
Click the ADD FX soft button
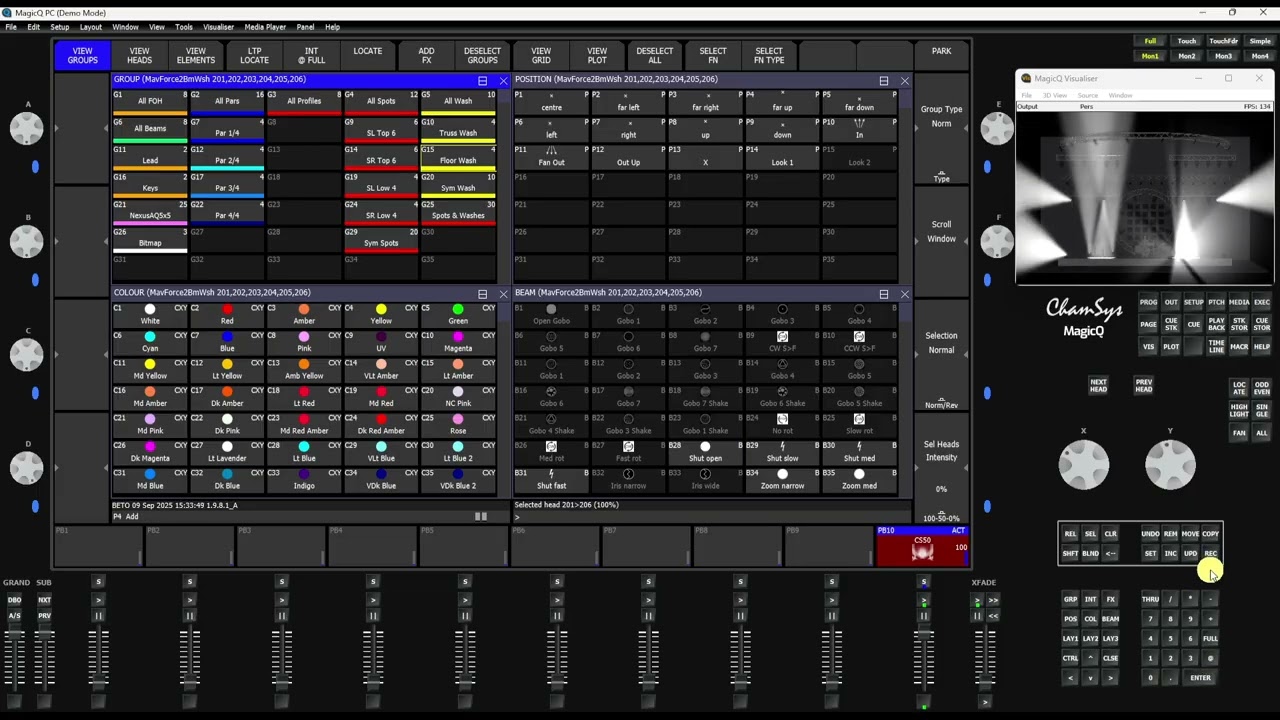(x=426, y=56)
